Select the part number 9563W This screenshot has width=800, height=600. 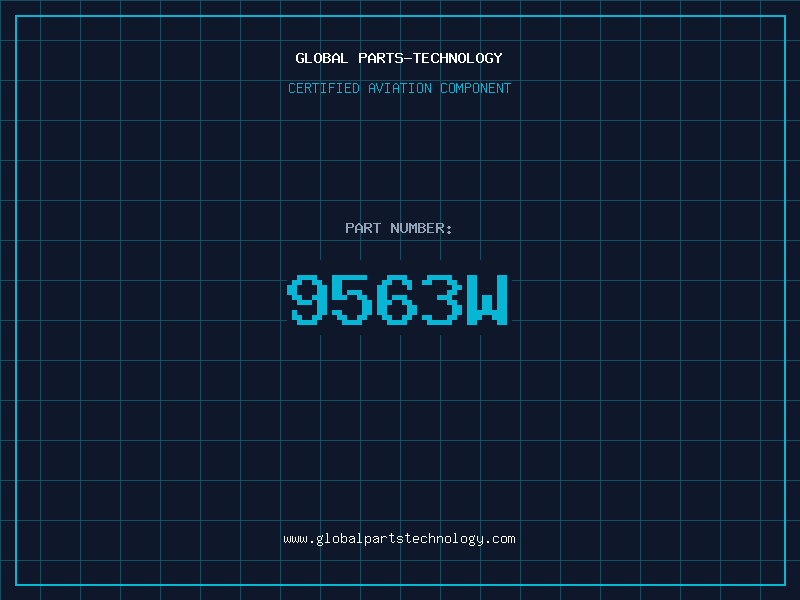tap(397, 299)
